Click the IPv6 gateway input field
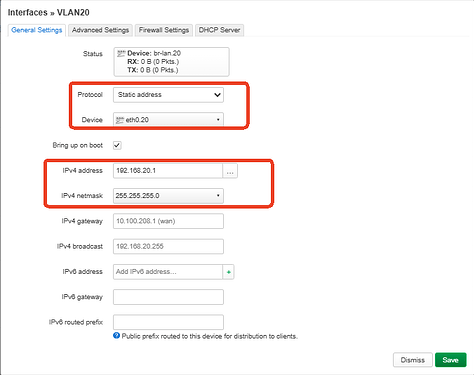The image size is (474, 375). tap(168, 297)
